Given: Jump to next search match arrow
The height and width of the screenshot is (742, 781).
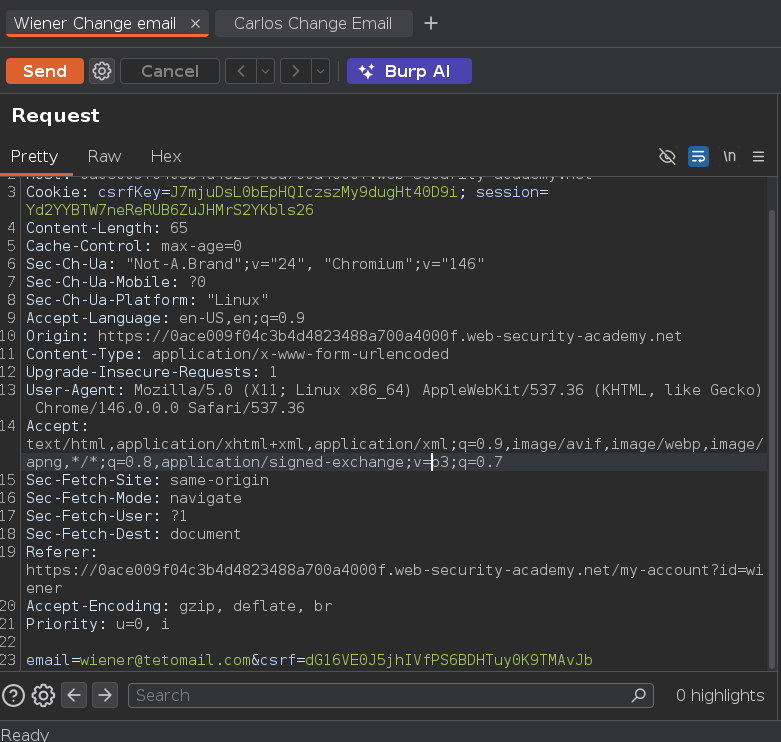Looking at the screenshot, I should [105, 695].
